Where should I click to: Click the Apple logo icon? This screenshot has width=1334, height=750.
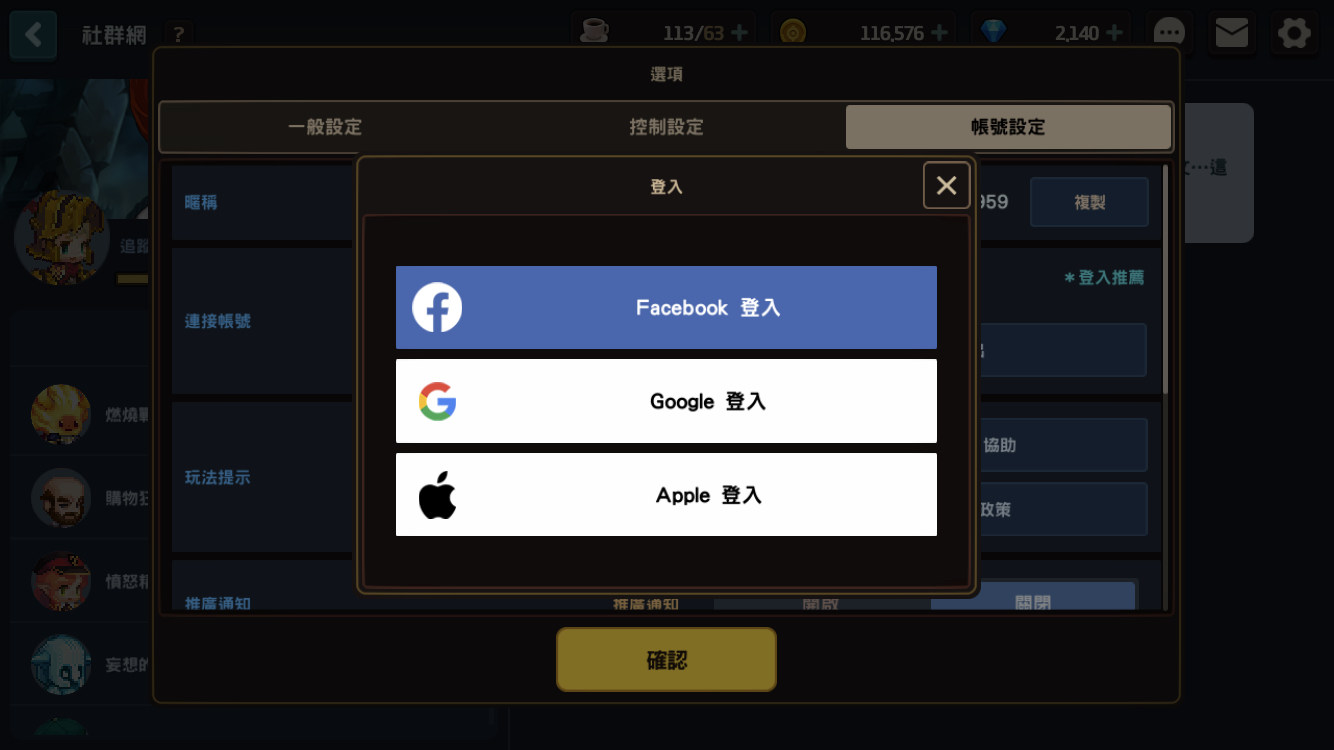point(437,495)
